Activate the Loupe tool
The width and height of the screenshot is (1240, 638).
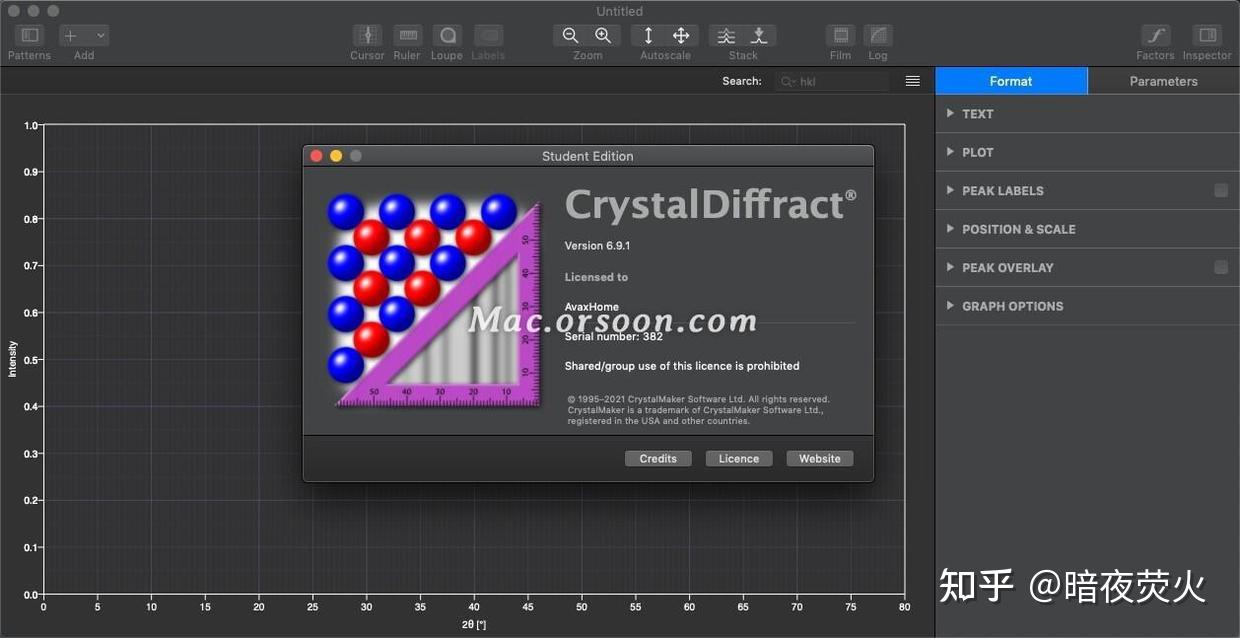pyautogui.click(x=447, y=35)
